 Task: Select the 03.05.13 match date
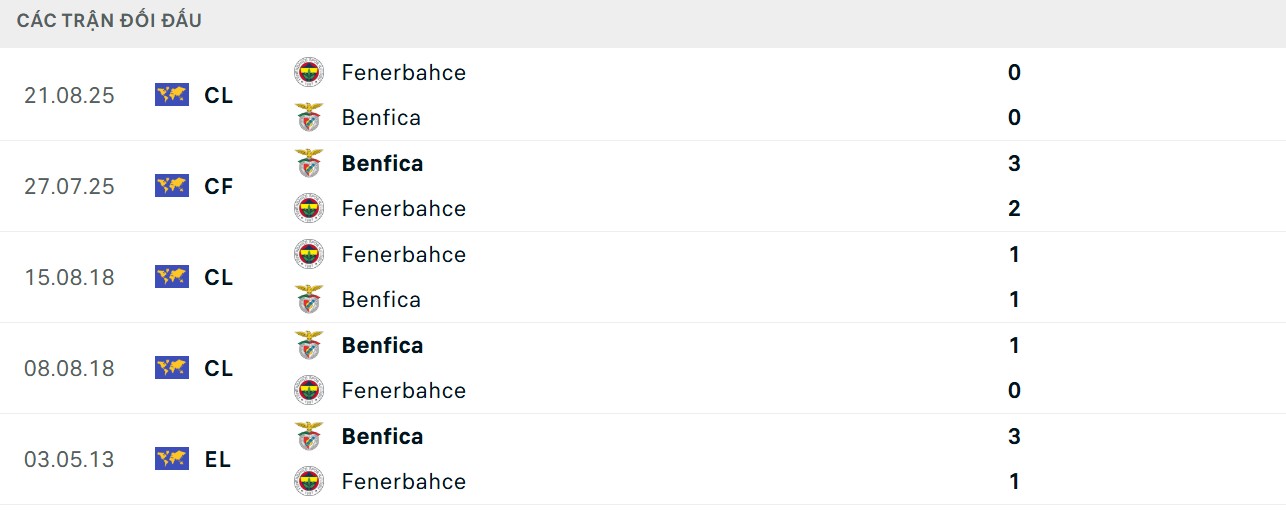69,459
